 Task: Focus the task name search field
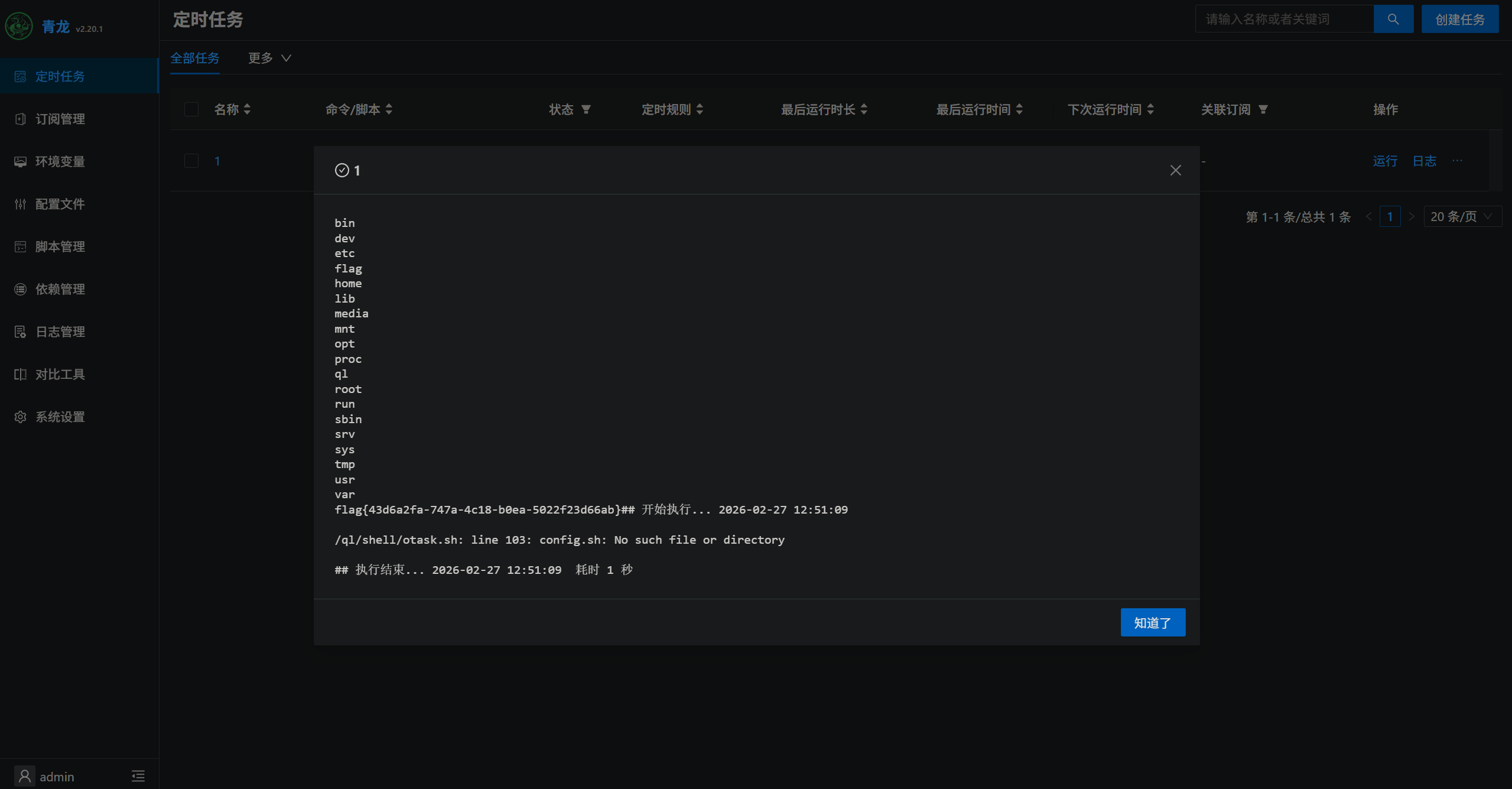(x=1283, y=20)
